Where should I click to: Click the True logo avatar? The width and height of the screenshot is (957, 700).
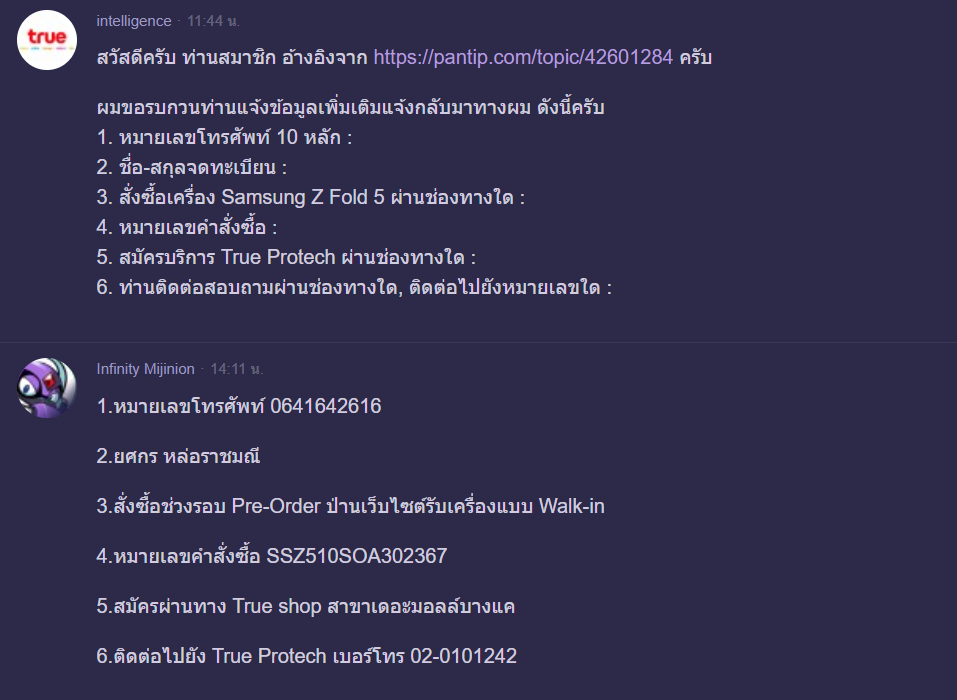[x=47, y=40]
